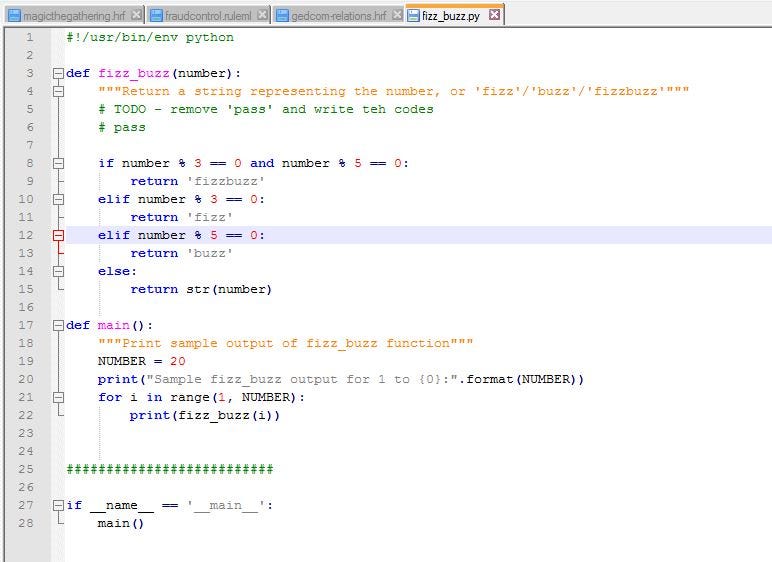This screenshot has width=772, height=562.
Task: Collapse the docstring fold on line 4
Action: tap(58, 92)
